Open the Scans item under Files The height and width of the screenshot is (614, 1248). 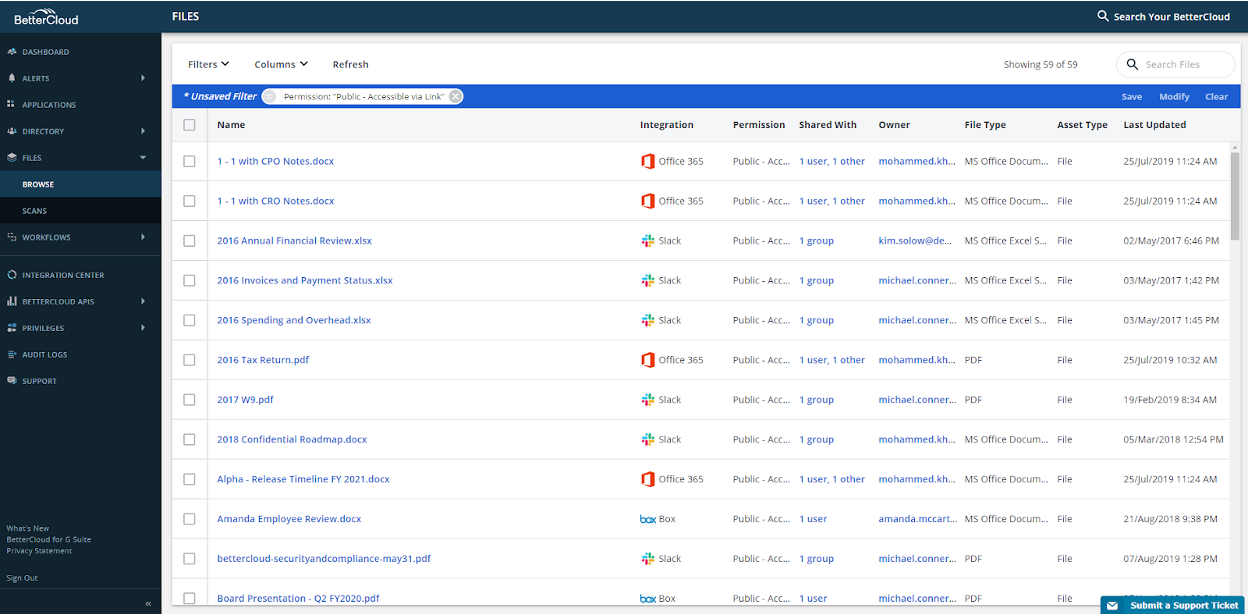tap(80, 211)
